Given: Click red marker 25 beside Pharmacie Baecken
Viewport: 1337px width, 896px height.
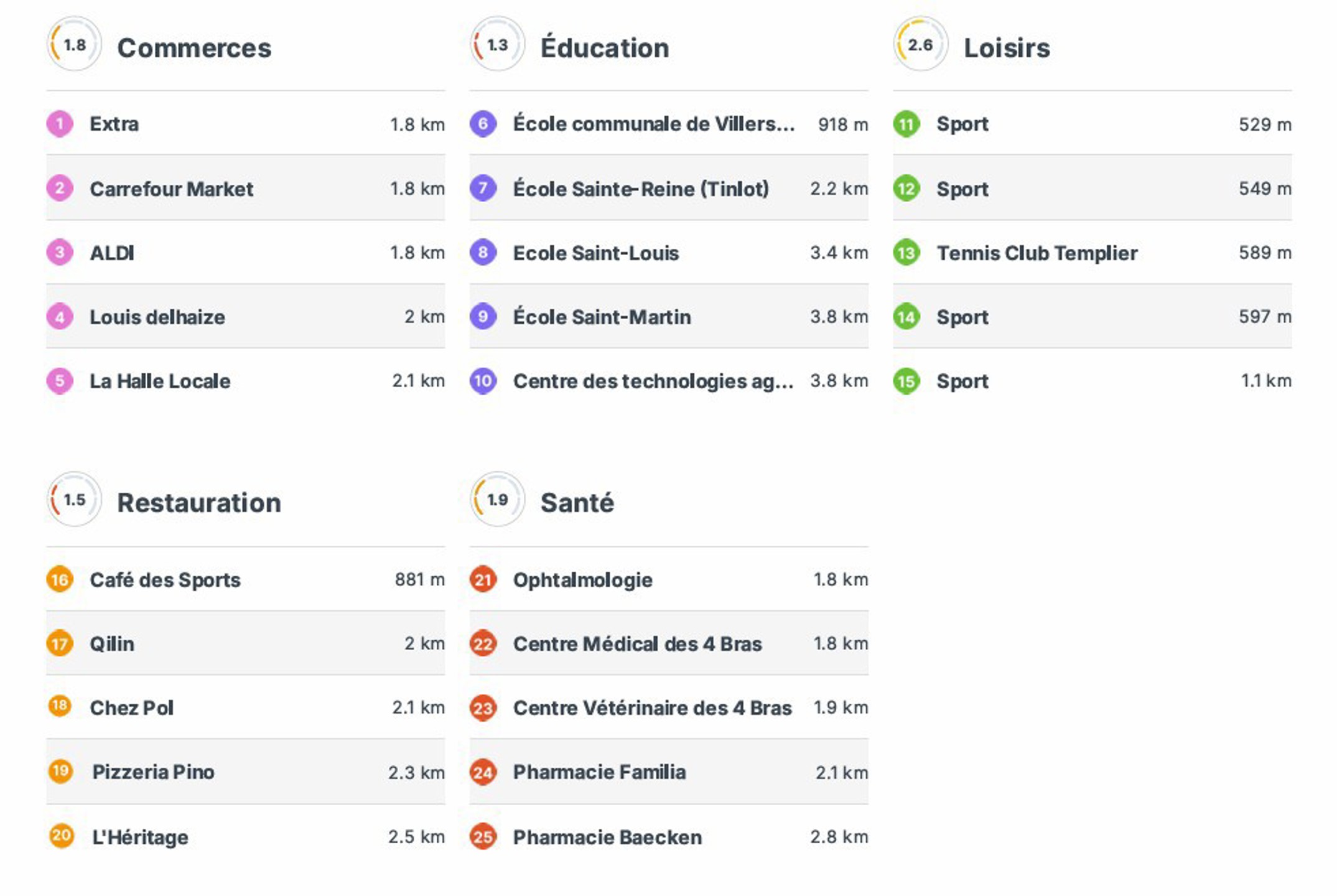Looking at the screenshot, I should point(483,837).
